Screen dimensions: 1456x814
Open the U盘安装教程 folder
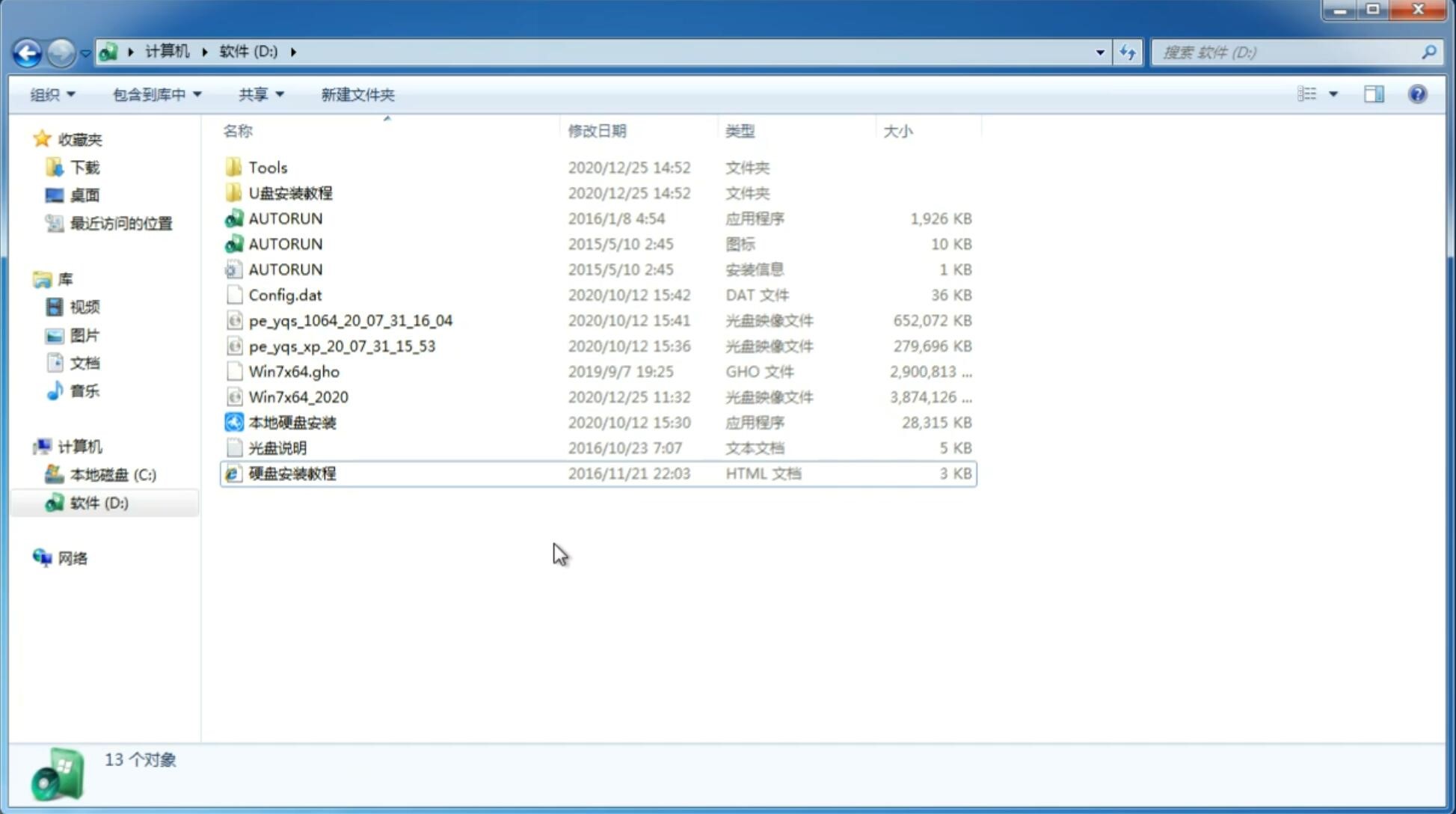click(291, 192)
